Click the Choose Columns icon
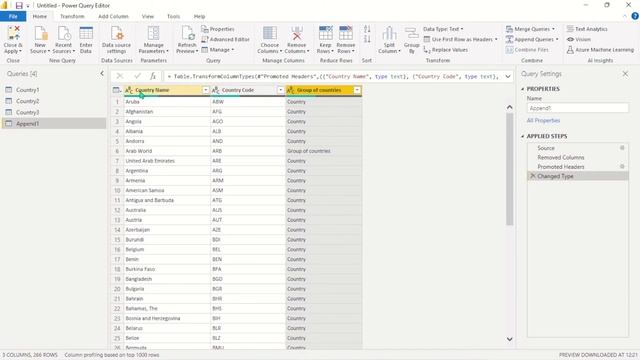 click(x=270, y=33)
